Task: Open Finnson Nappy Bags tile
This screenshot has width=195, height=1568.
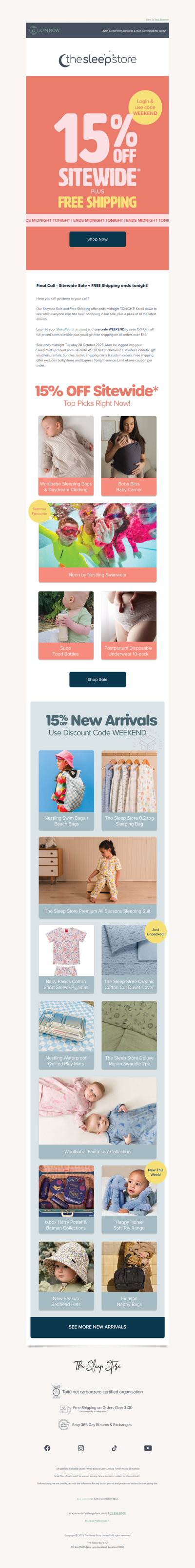Action: pos(129,1276)
